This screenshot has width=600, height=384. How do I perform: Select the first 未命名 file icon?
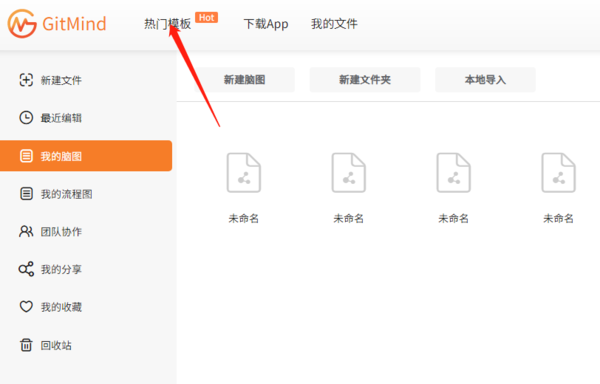[x=244, y=172]
